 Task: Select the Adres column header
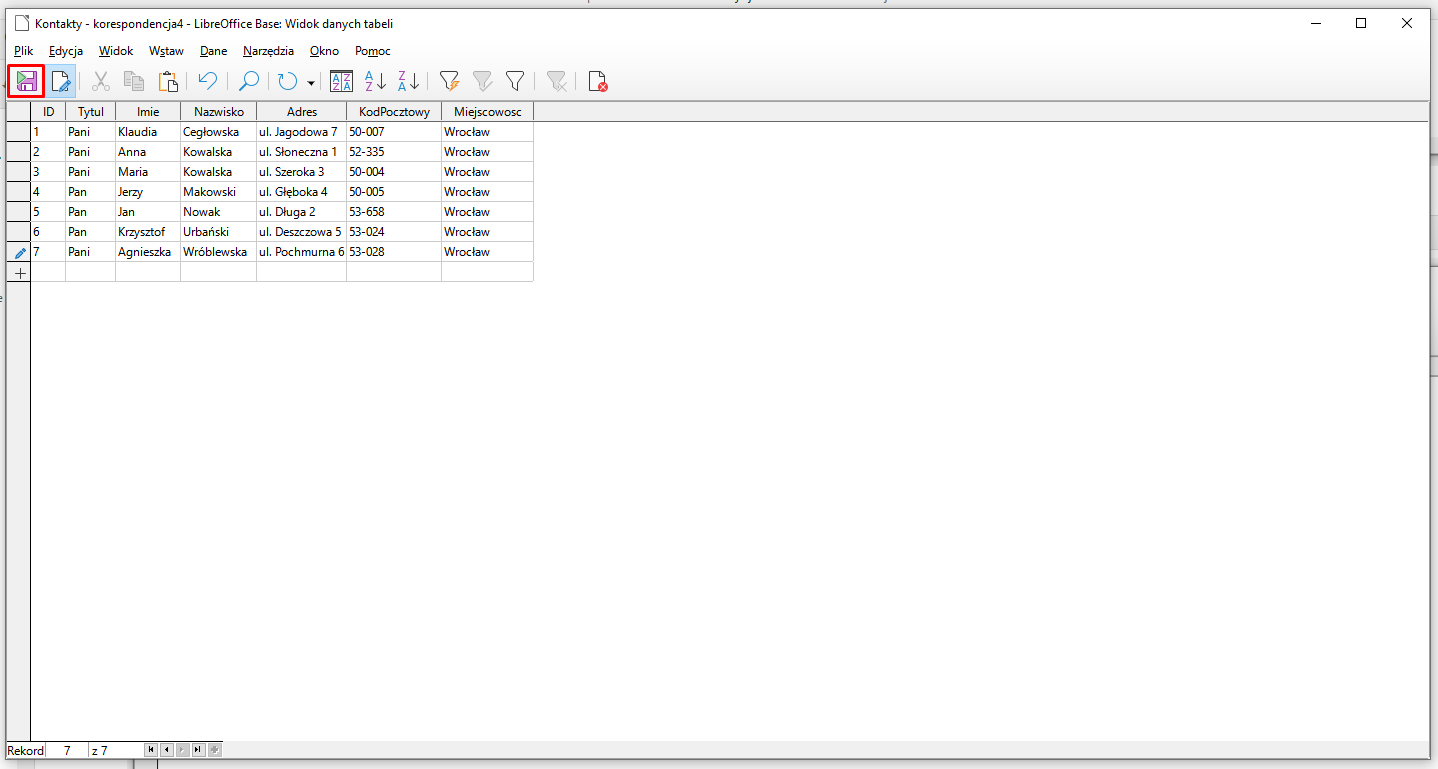tap(302, 112)
